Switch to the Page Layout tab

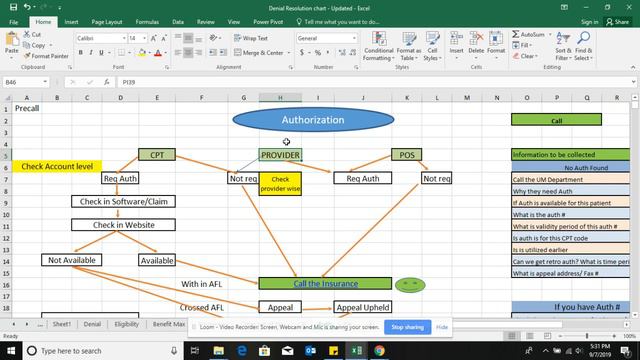(107, 22)
